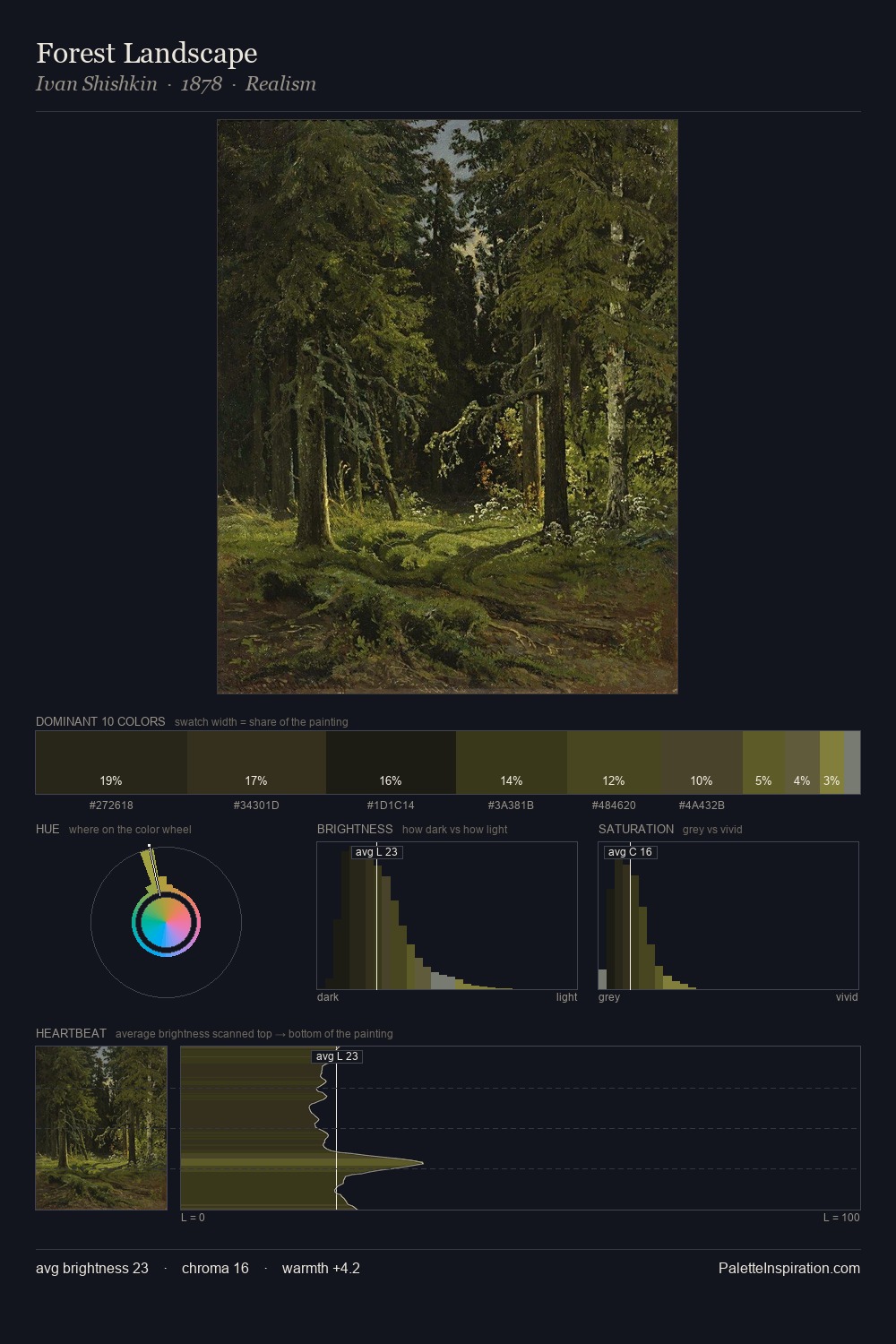This screenshot has height=1344, width=896.
Task: Click 'avg brightness 23' in the footer
Action: [92, 1268]
